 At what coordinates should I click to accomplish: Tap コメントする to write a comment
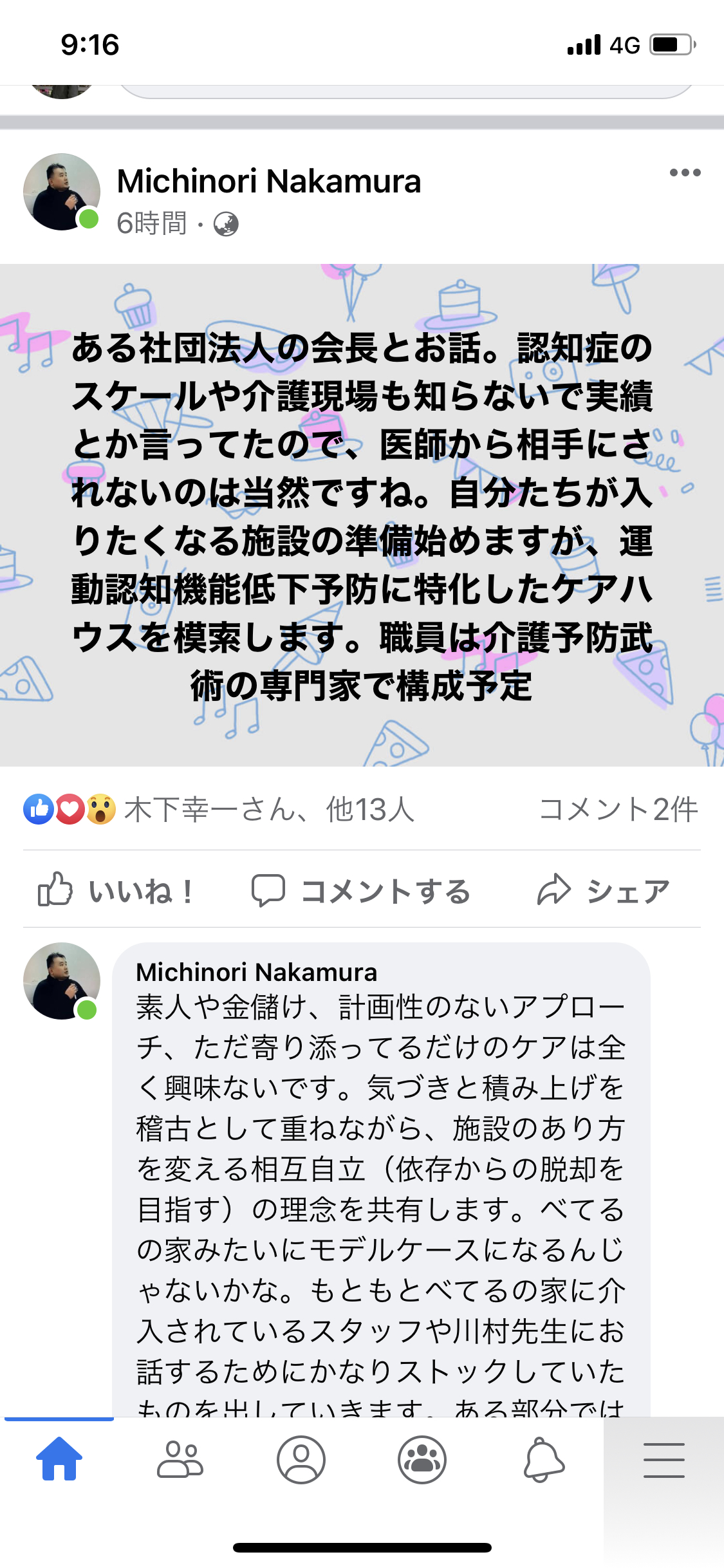pos(361,891)
